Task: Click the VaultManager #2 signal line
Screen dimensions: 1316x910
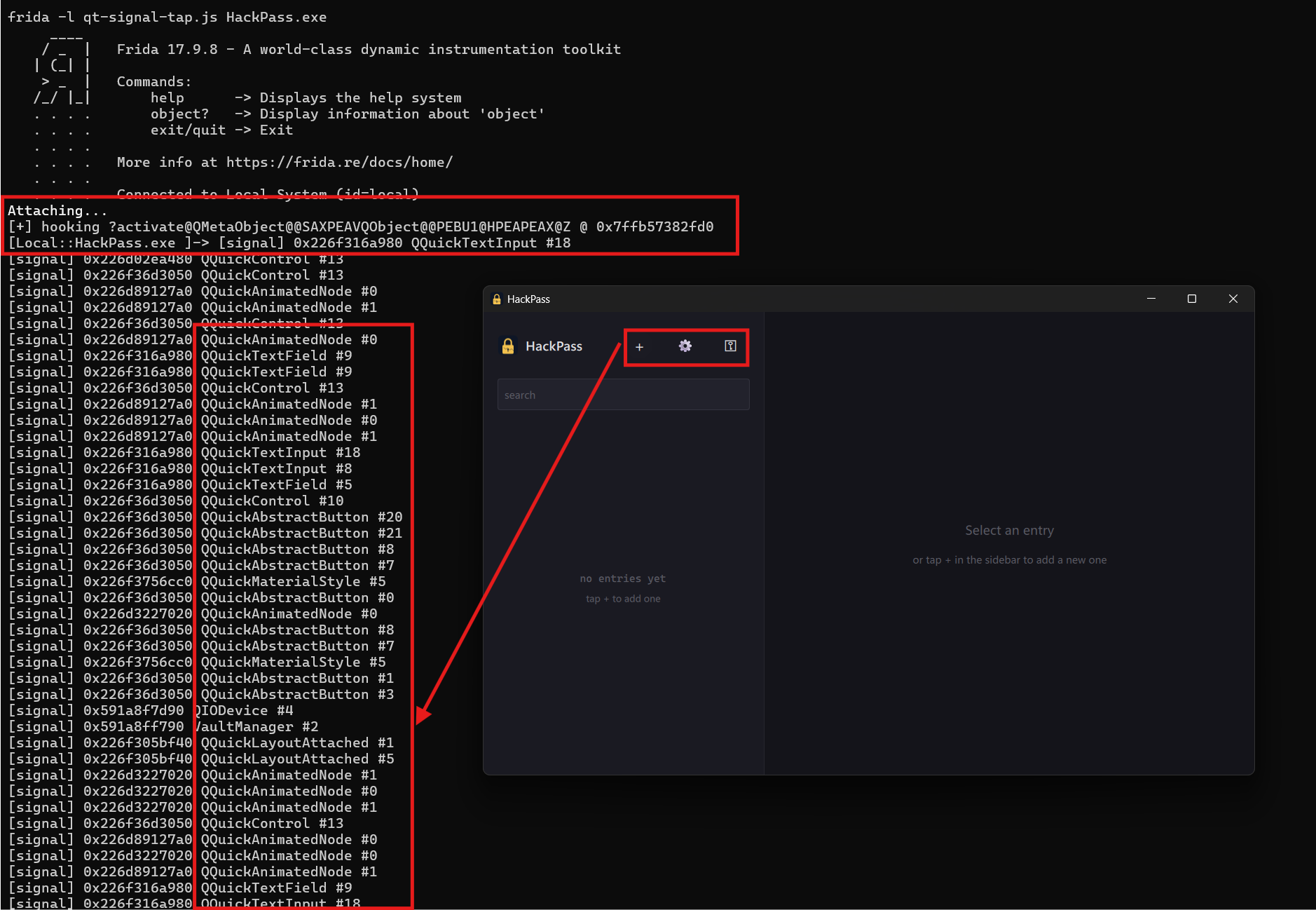Action: pyautogui.click(x=163, y=727)
